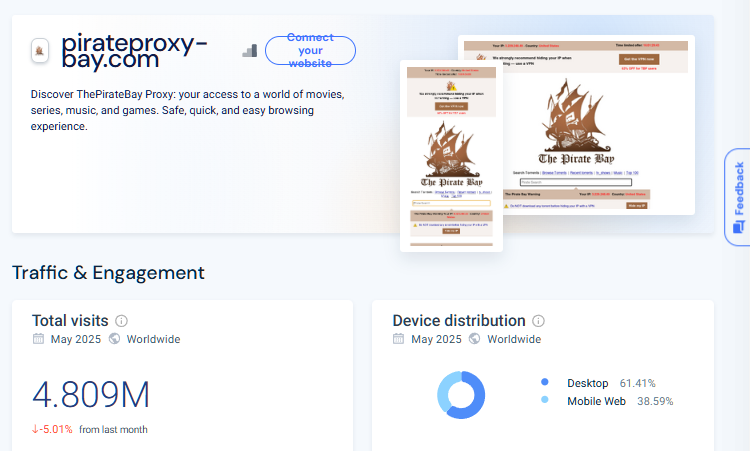
Task: Click the pirateproxy-bay.com domain title
Action: (x=134, y=51)
